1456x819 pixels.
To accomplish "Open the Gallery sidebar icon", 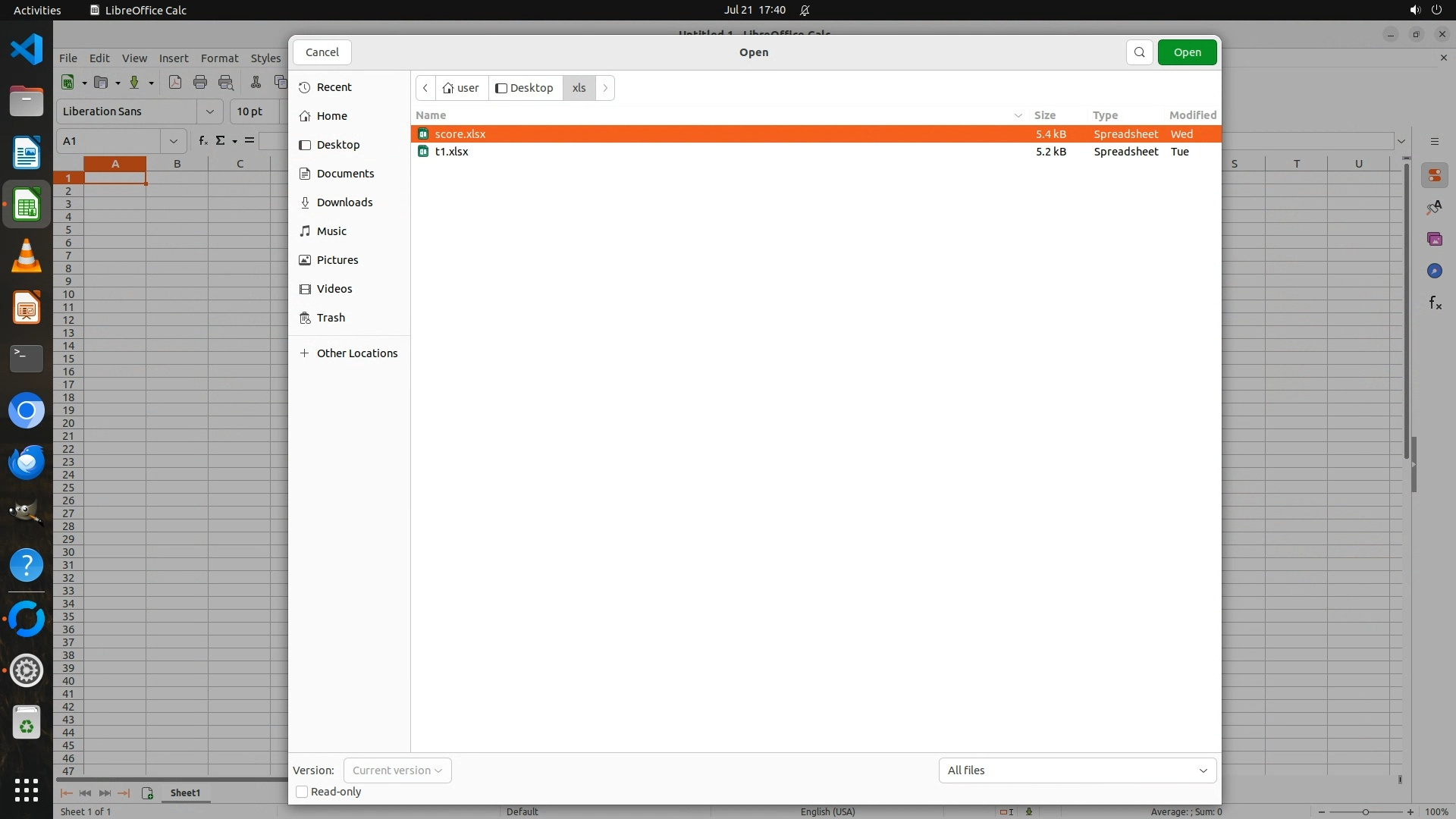I will (x=1434, y=239).
